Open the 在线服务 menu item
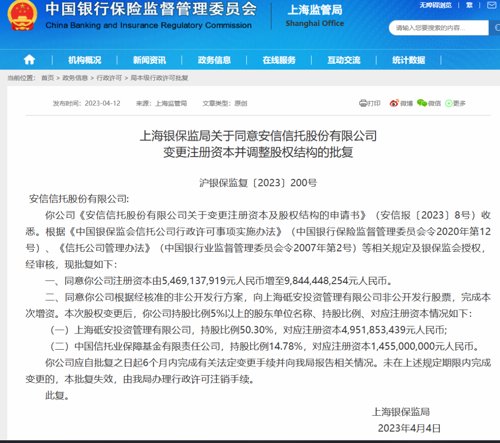 click(279, 60)
